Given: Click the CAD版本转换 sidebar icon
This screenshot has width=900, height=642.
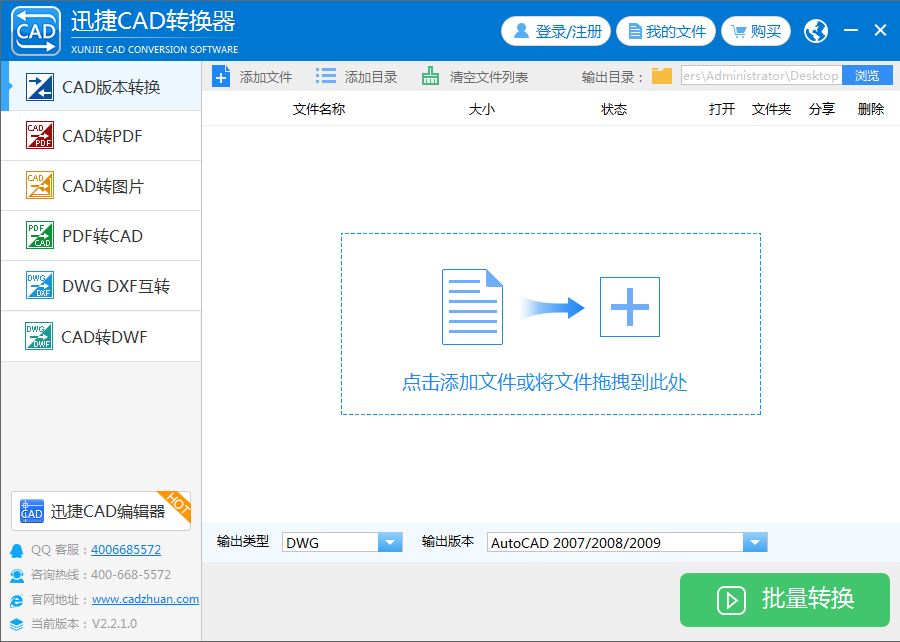Looking at the screenshot, I should tap(40, 87).
